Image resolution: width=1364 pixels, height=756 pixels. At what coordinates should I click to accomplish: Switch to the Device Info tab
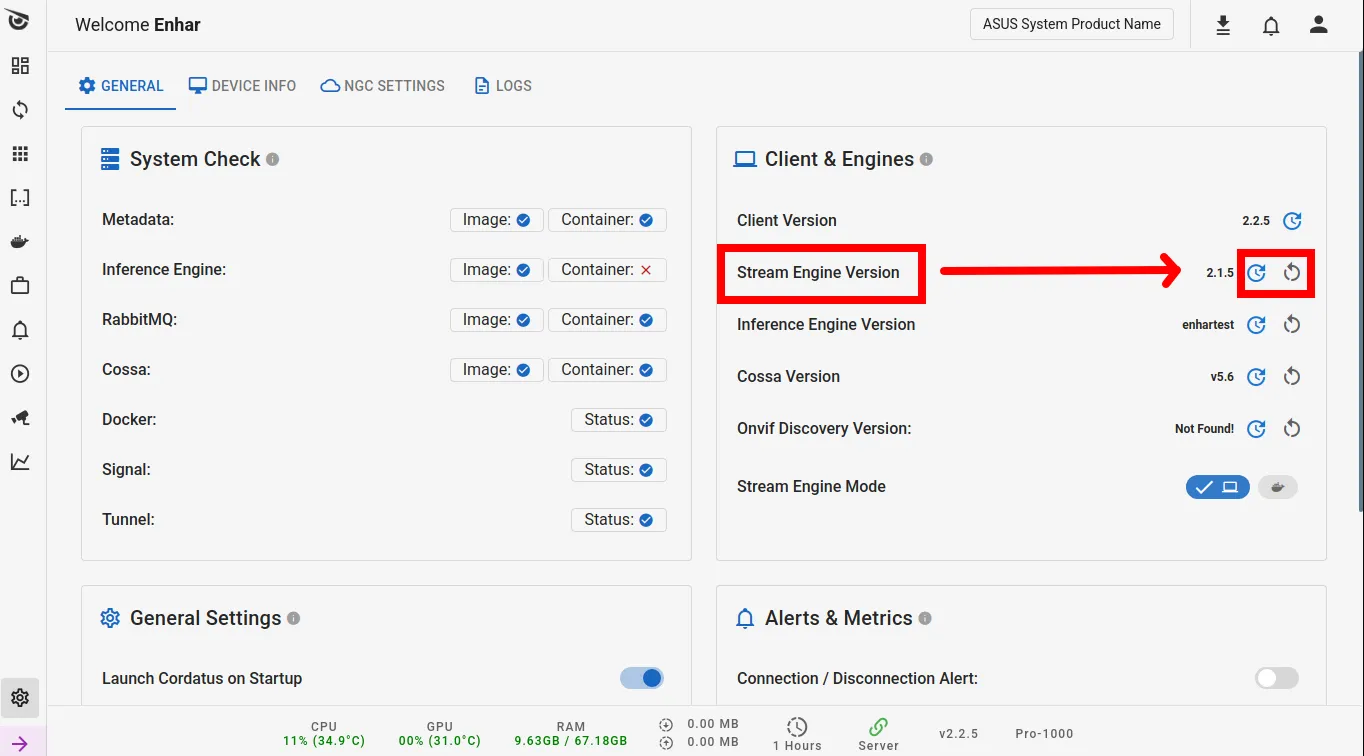pos(243,86)
